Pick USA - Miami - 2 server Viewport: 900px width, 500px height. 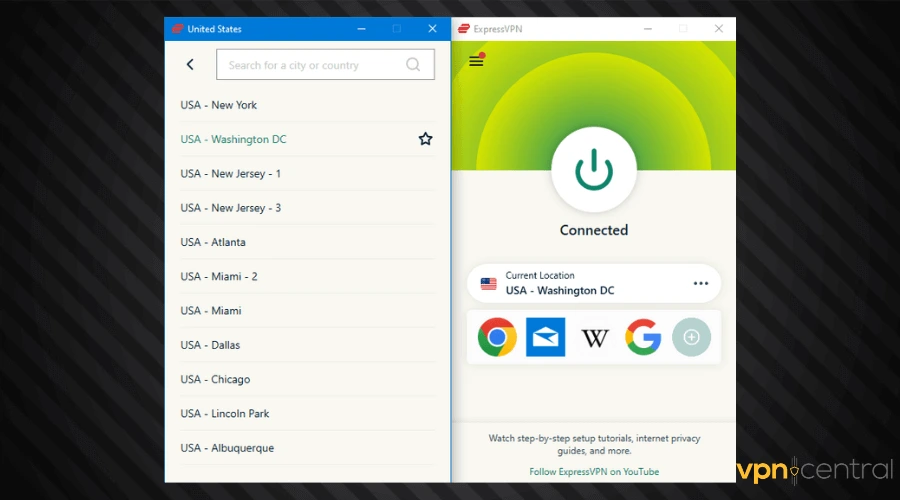click(x=307, y=276)
